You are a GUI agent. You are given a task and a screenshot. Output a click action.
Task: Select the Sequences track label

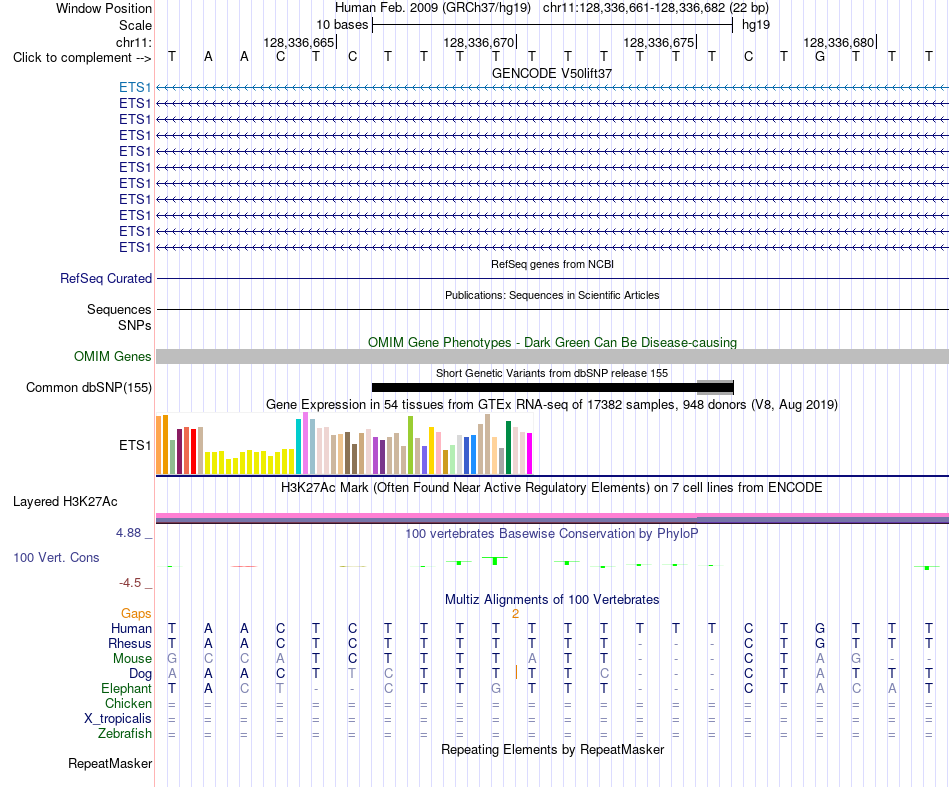tap(119, 310)
